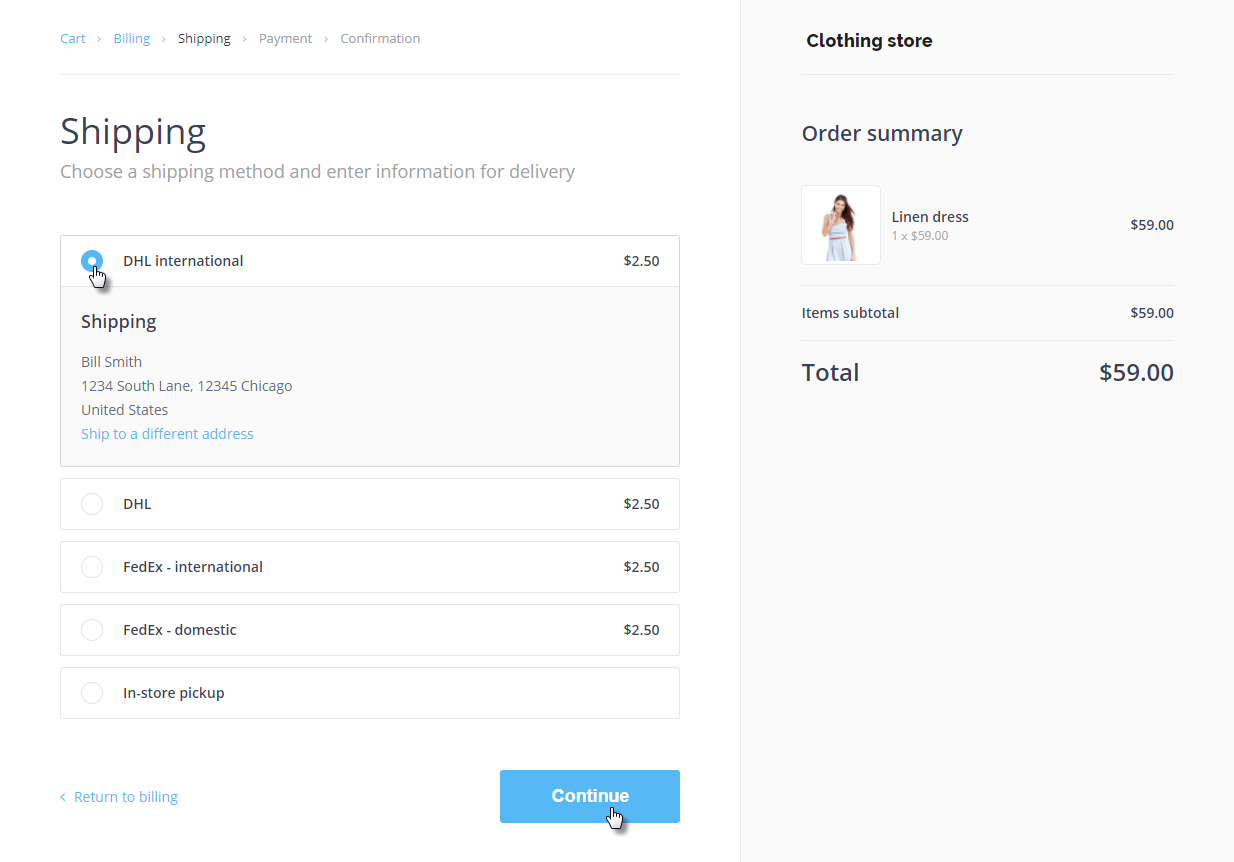Click the Confirmation breadcrumb step
The height and width of the screenshot is (862, 1234).
[380, 39]
